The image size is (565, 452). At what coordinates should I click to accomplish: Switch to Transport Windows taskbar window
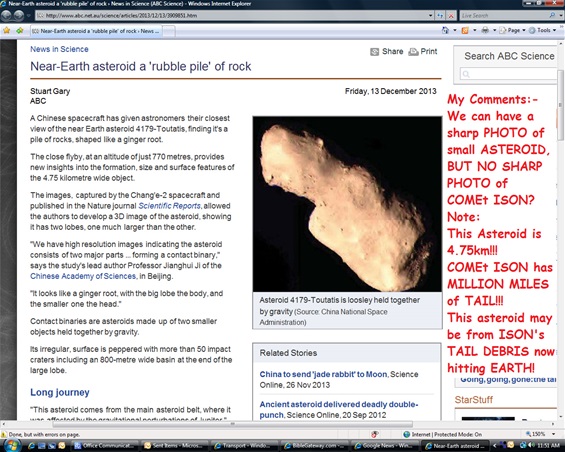[x=244, y=446]
